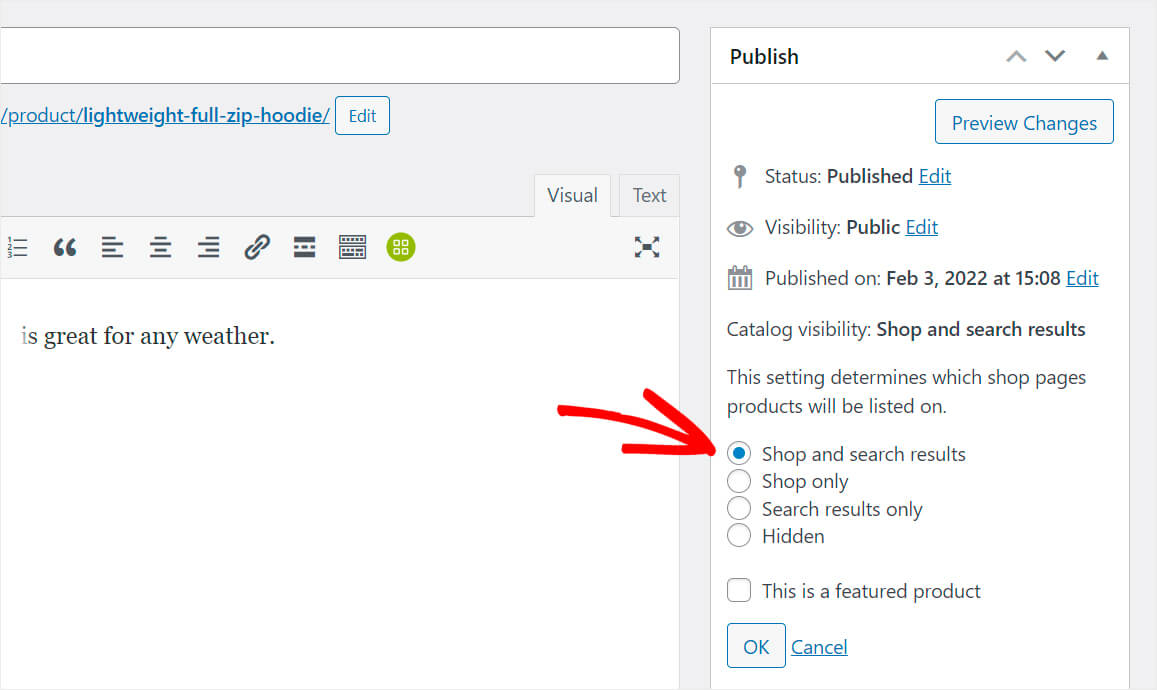Insert an ordered list in the editor
Image resolution: width=1157 pixels, height=690 pixels.
pyautogui.click(x=17, y=247)
